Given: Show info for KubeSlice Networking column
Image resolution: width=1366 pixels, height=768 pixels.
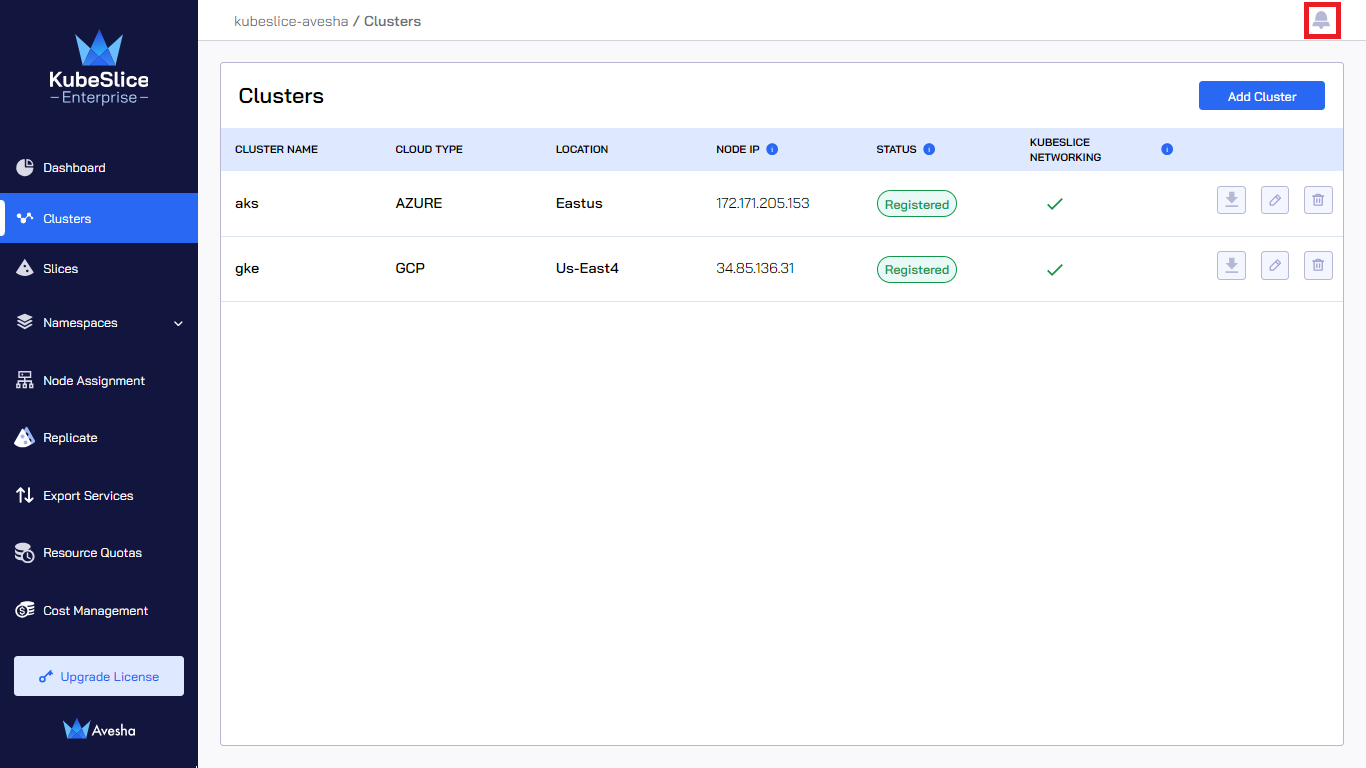Looking at the screenshot, I should (1167, 149).
